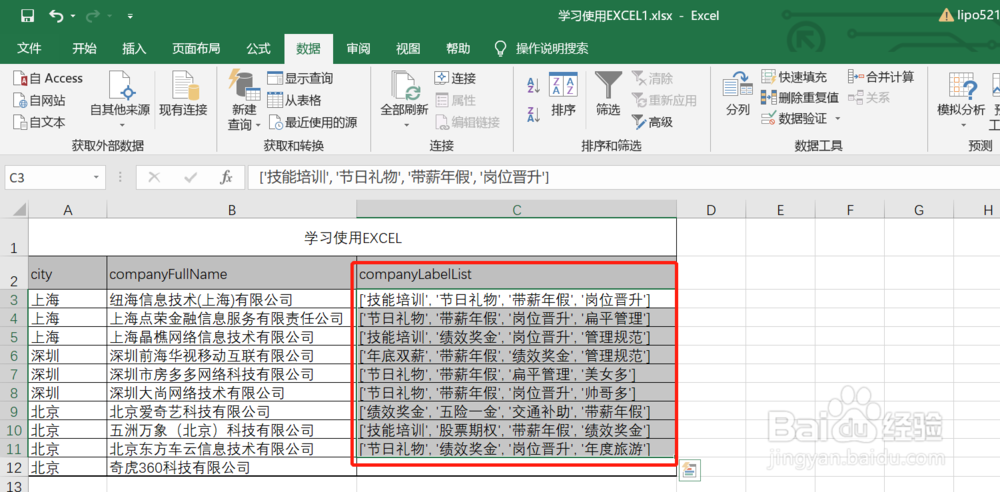
Task: Sort ascending A to Z
Action: 533,85
